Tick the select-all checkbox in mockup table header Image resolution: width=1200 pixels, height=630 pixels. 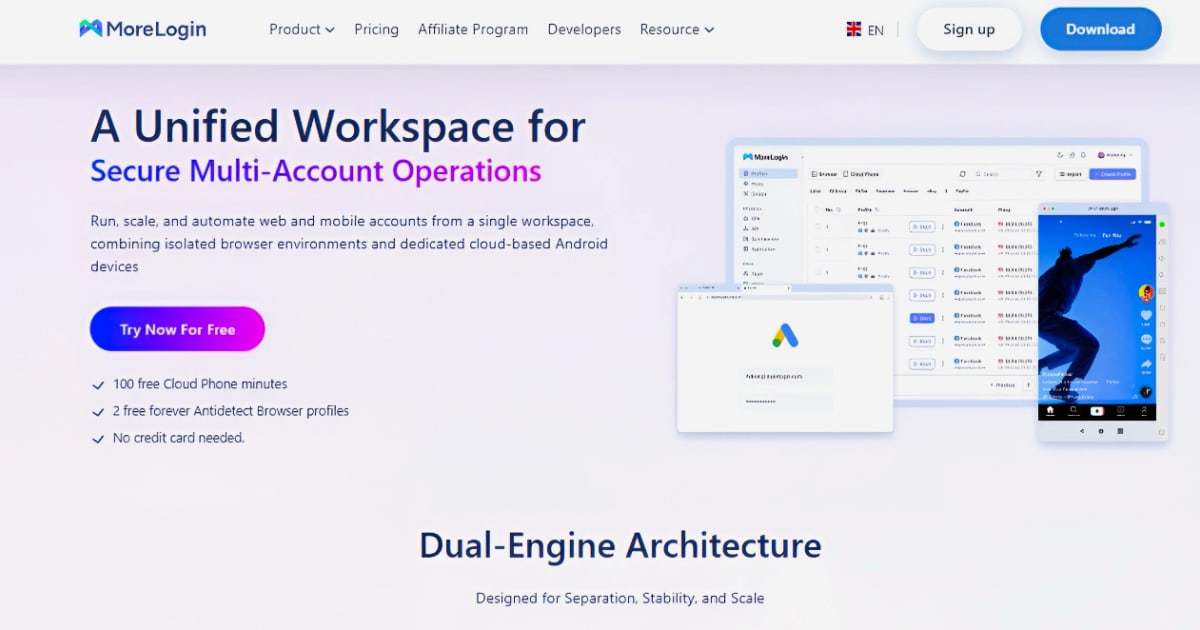pos(816,210)
